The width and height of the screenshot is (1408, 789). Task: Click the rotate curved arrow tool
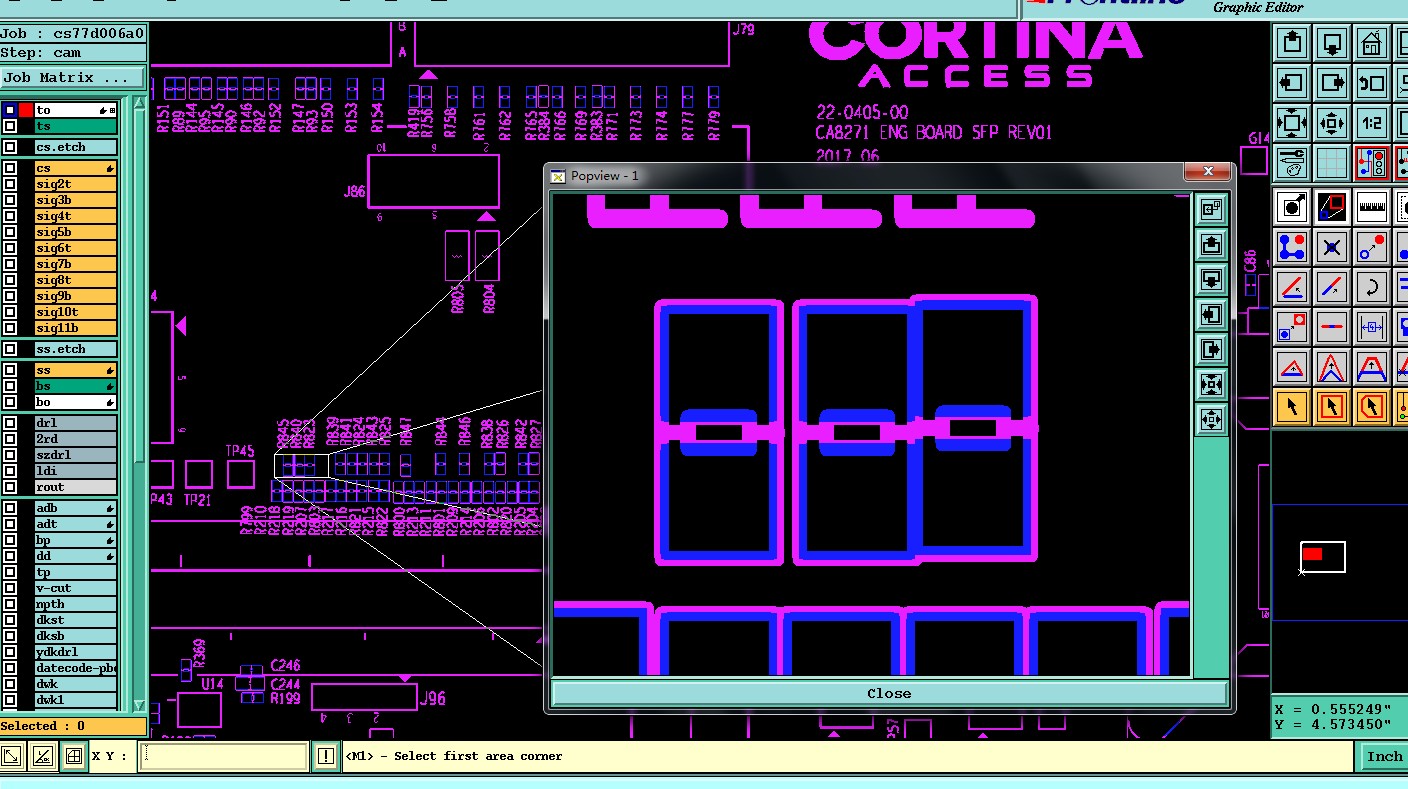pos(1372,287)
